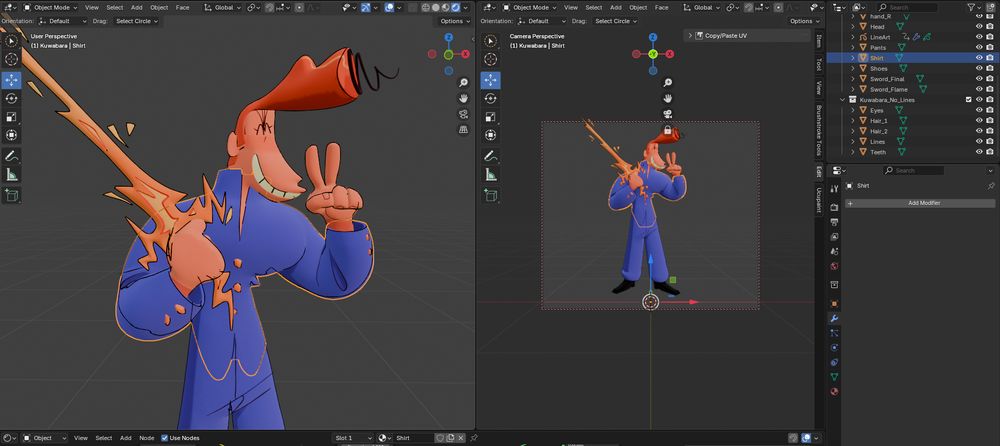Open the Object Data properties tab icon
This screenshot has width=1000, height=446.
pos(834,376)
